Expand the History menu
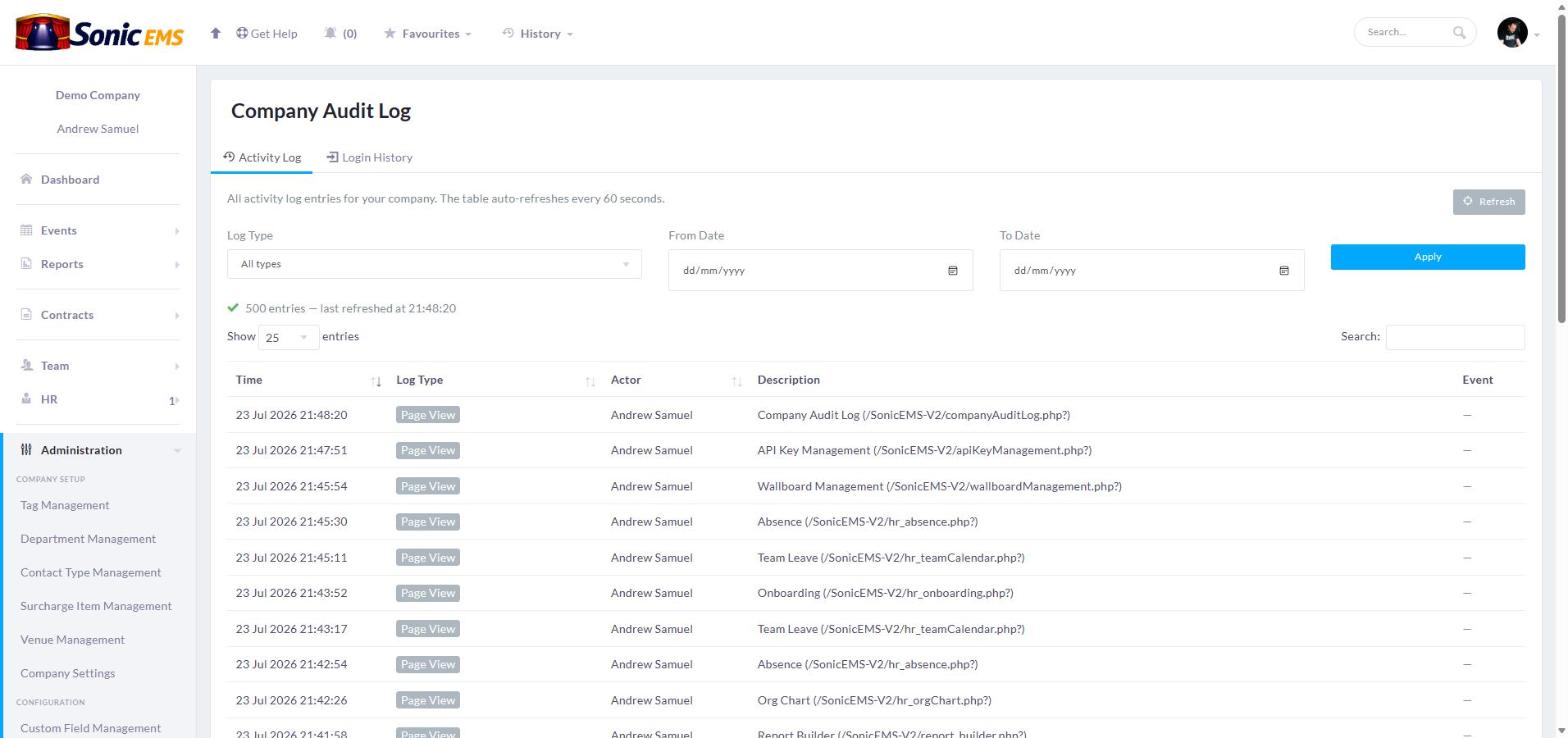 [537, 33]
